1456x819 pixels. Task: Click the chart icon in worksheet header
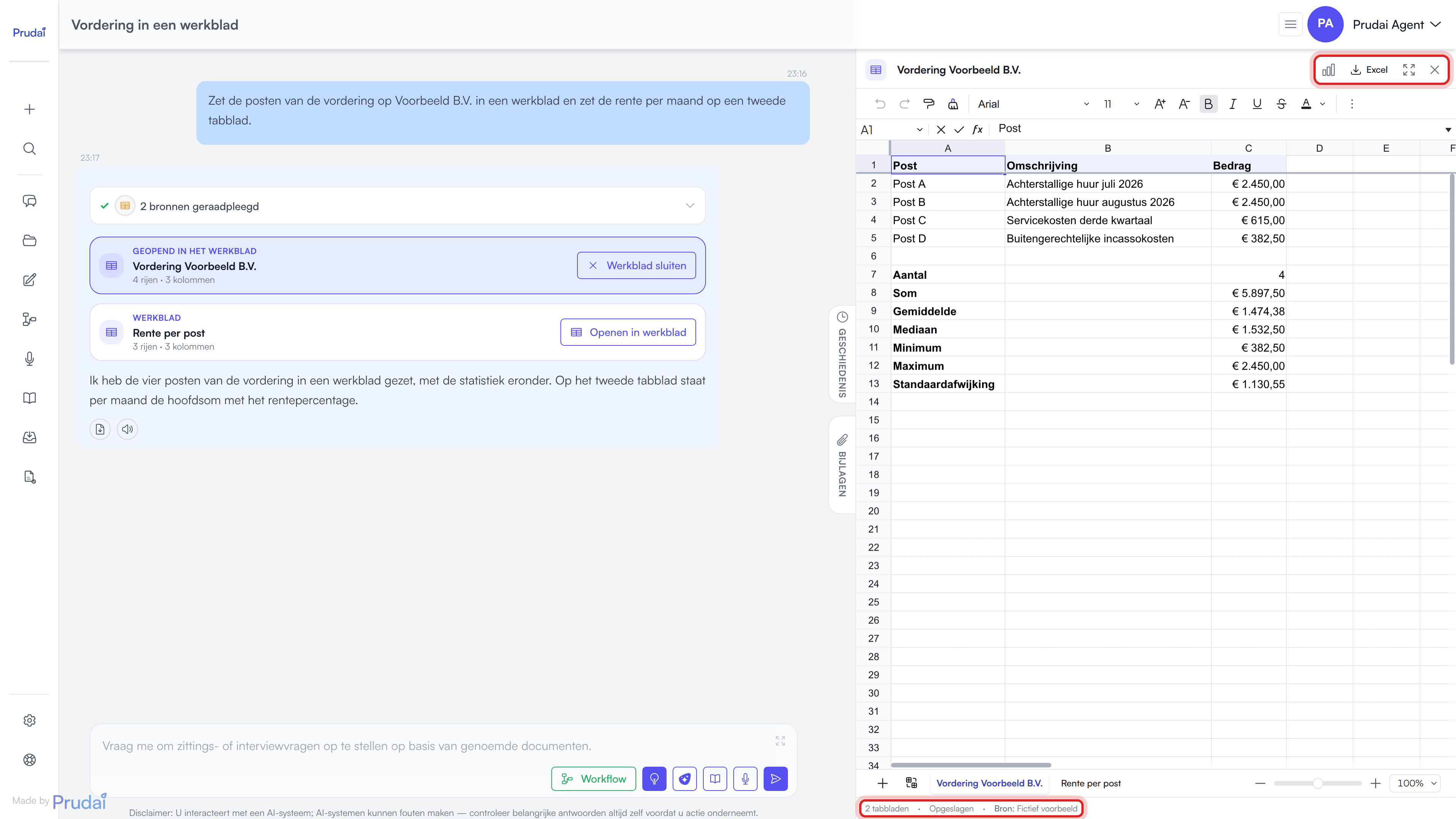point(1329,70)
